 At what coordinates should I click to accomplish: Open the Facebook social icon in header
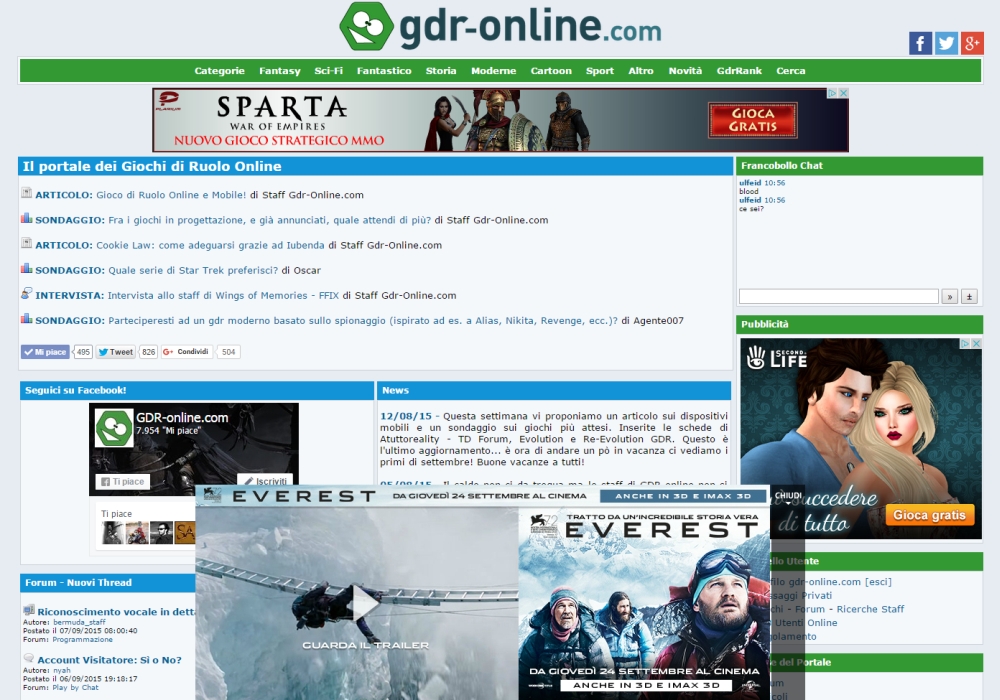920,43
